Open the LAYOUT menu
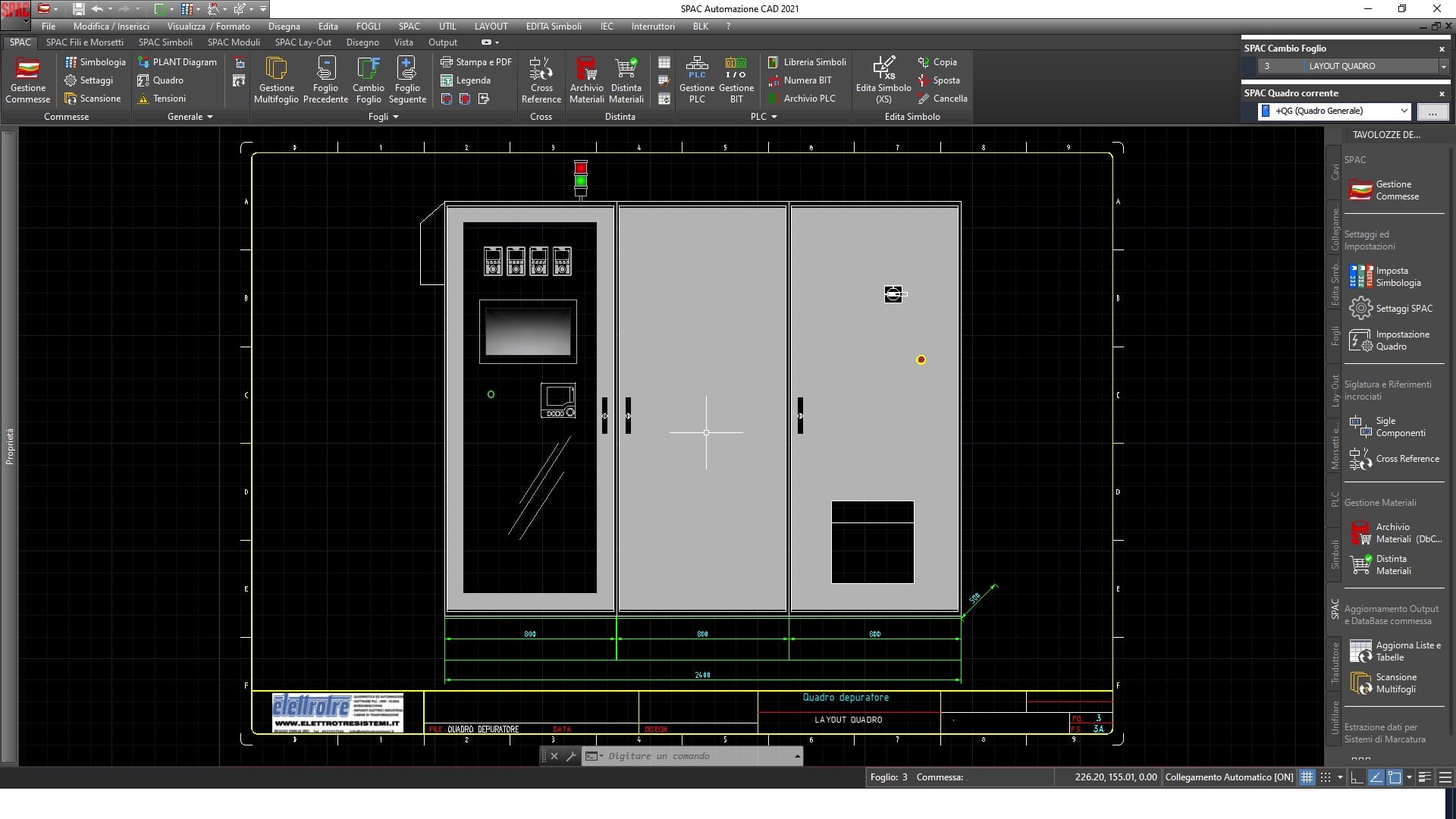The width and height of the screenshot is (1456, 819). click(x=491, y=26)
